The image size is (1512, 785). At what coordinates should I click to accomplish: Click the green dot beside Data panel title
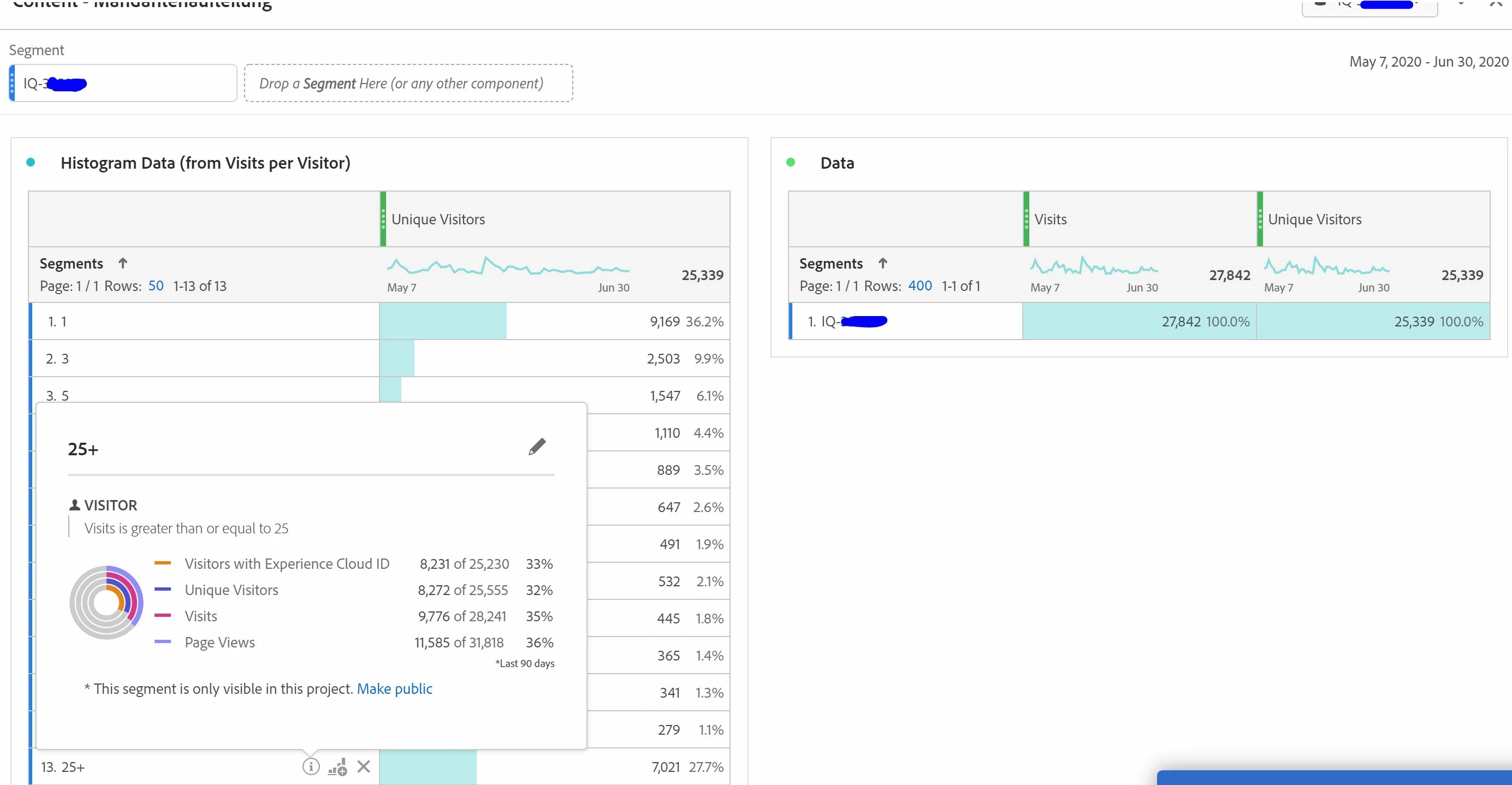791,163
